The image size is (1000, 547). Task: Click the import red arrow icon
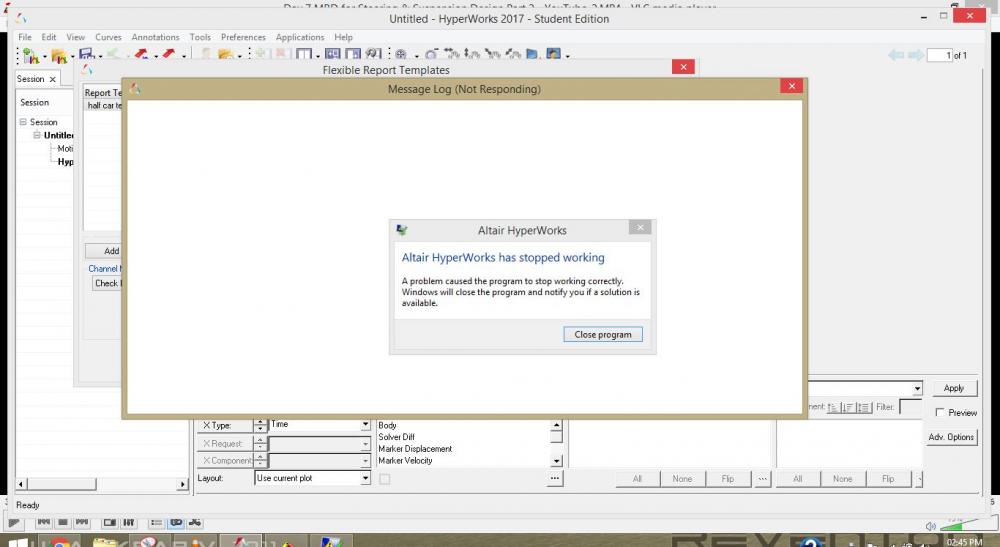[141, 55]
